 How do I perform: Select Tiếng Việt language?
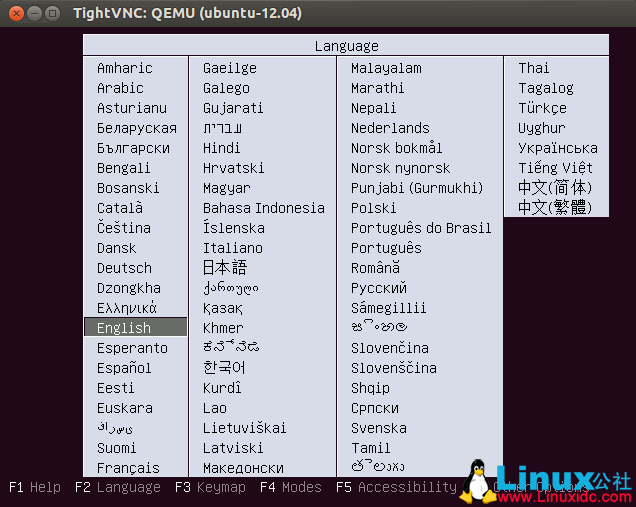(x=555, y=168)
